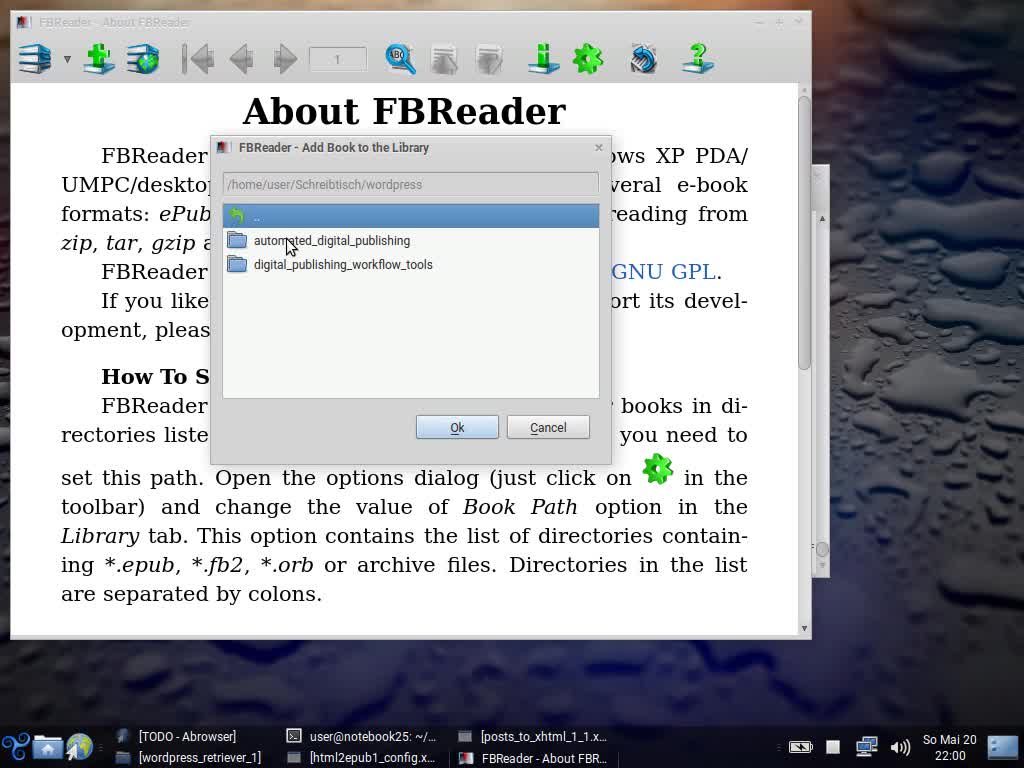
Task: Open the text search magnifier icon
Action: click(x=400, y=59)
